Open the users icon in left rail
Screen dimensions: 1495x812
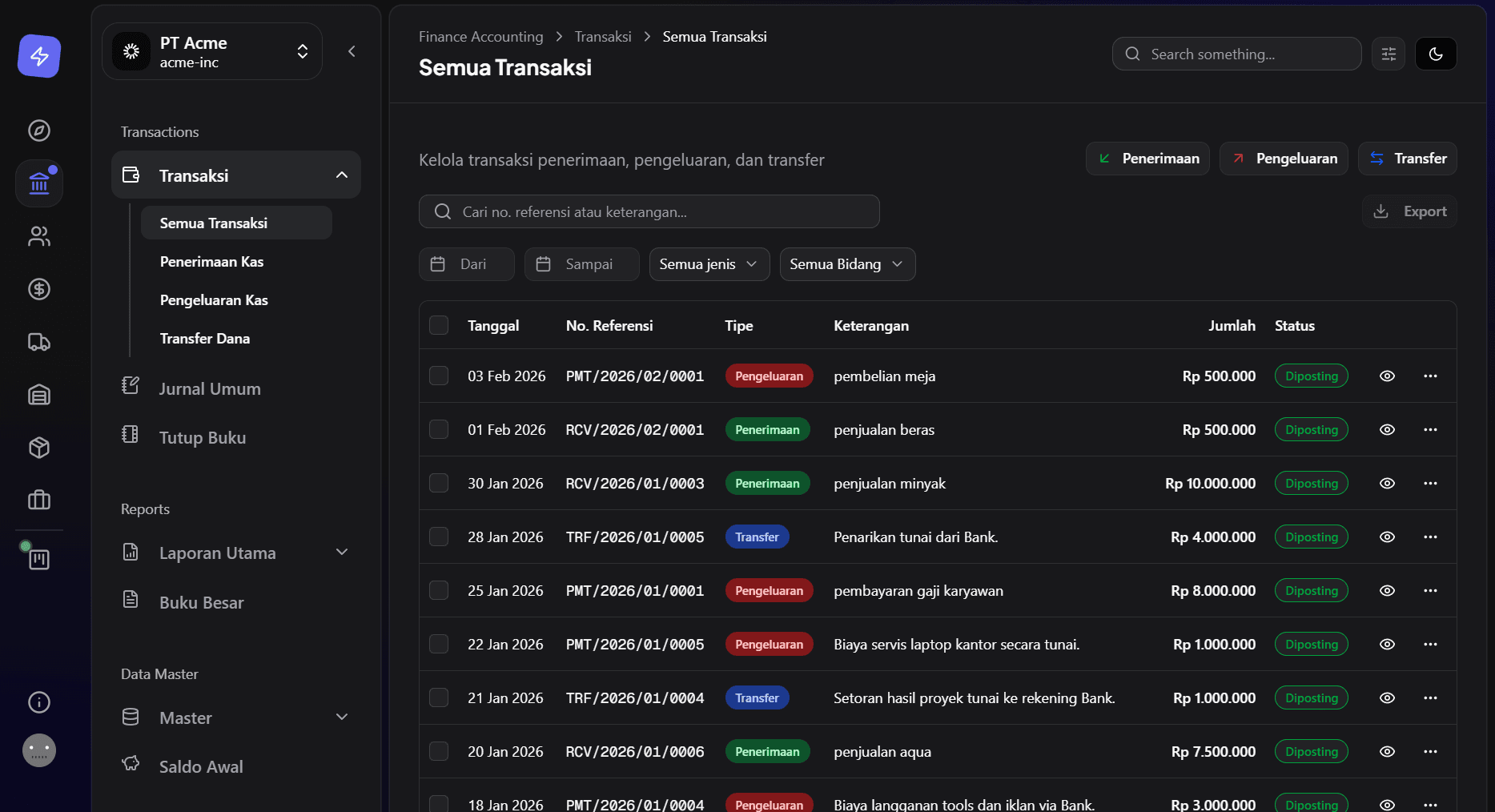pyautogui.click(x=39, y=236)
